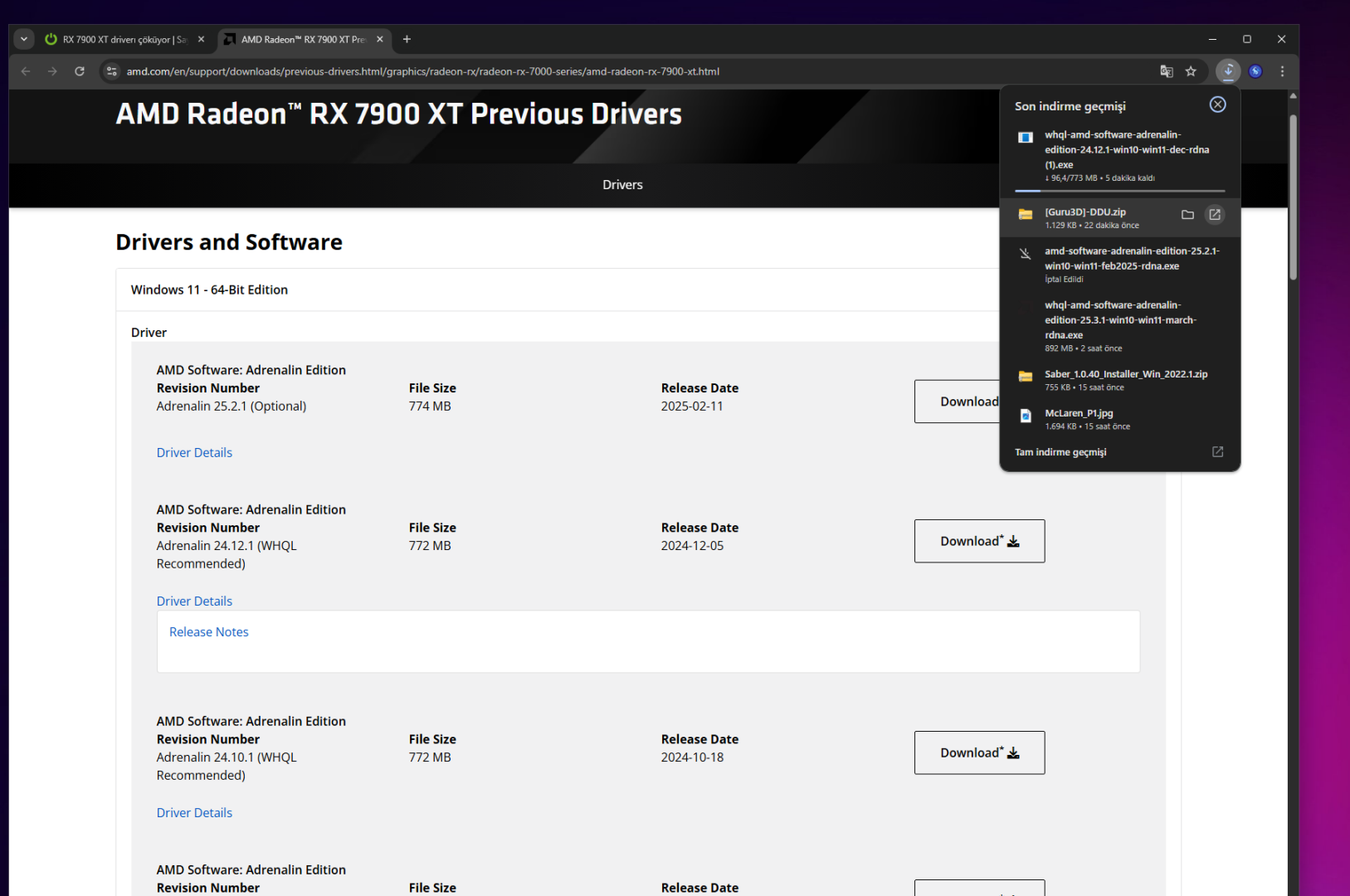View site information for amd.com
1350x896 pixels.
click(x=112, y=71)
